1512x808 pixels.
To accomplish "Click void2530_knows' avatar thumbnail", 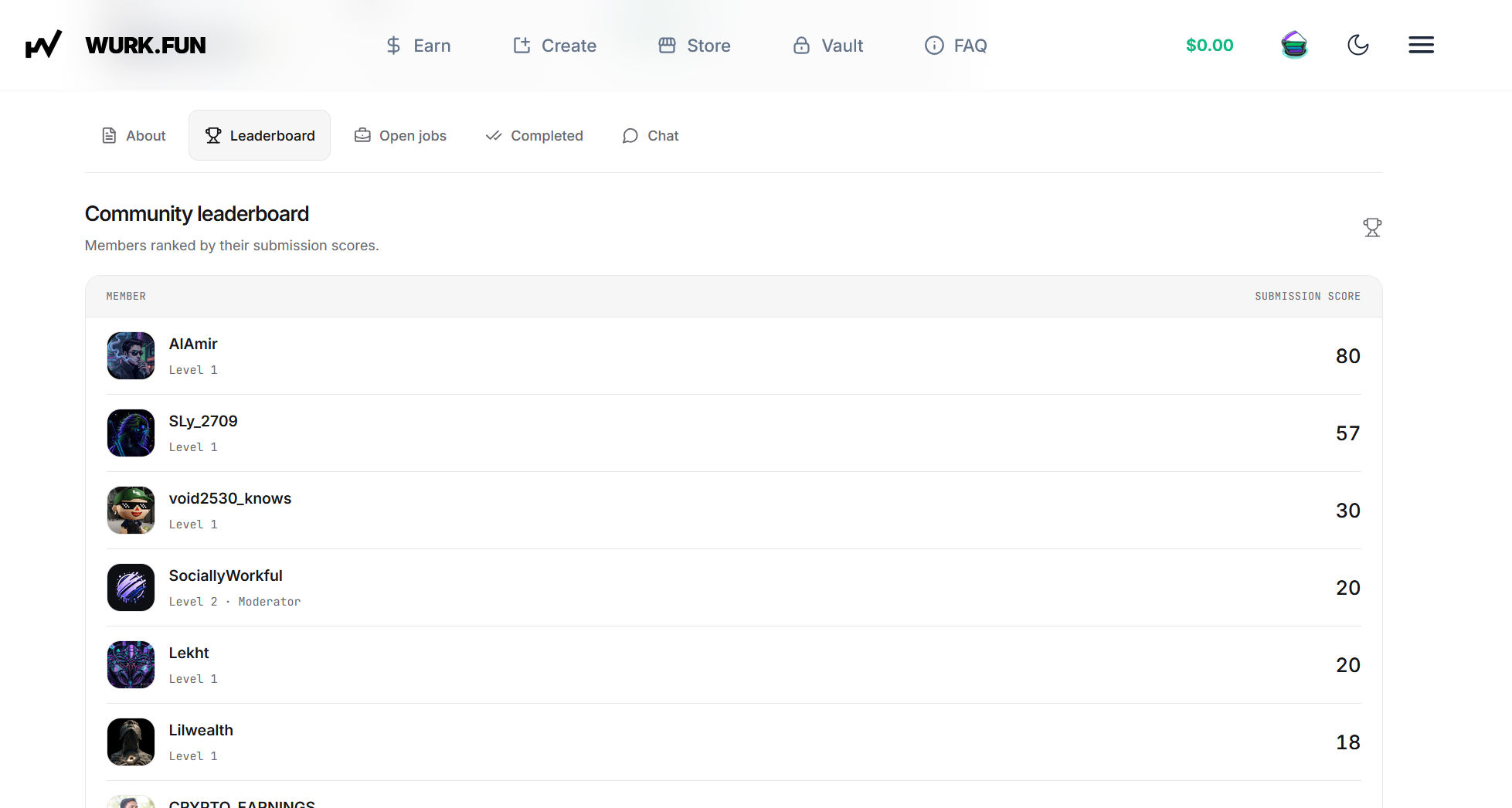I will [x=131, y=510].
